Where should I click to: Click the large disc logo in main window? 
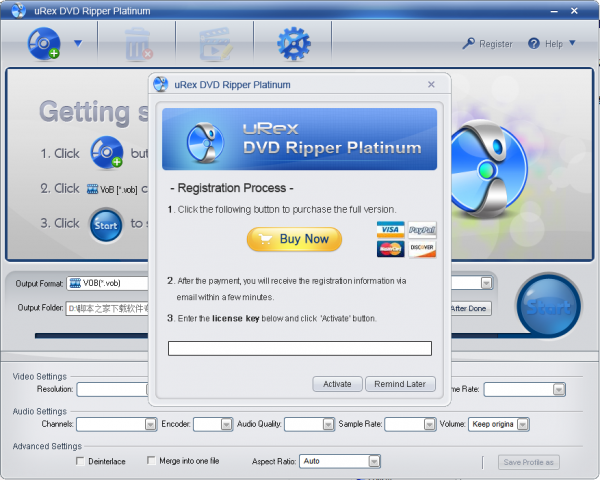489,169
